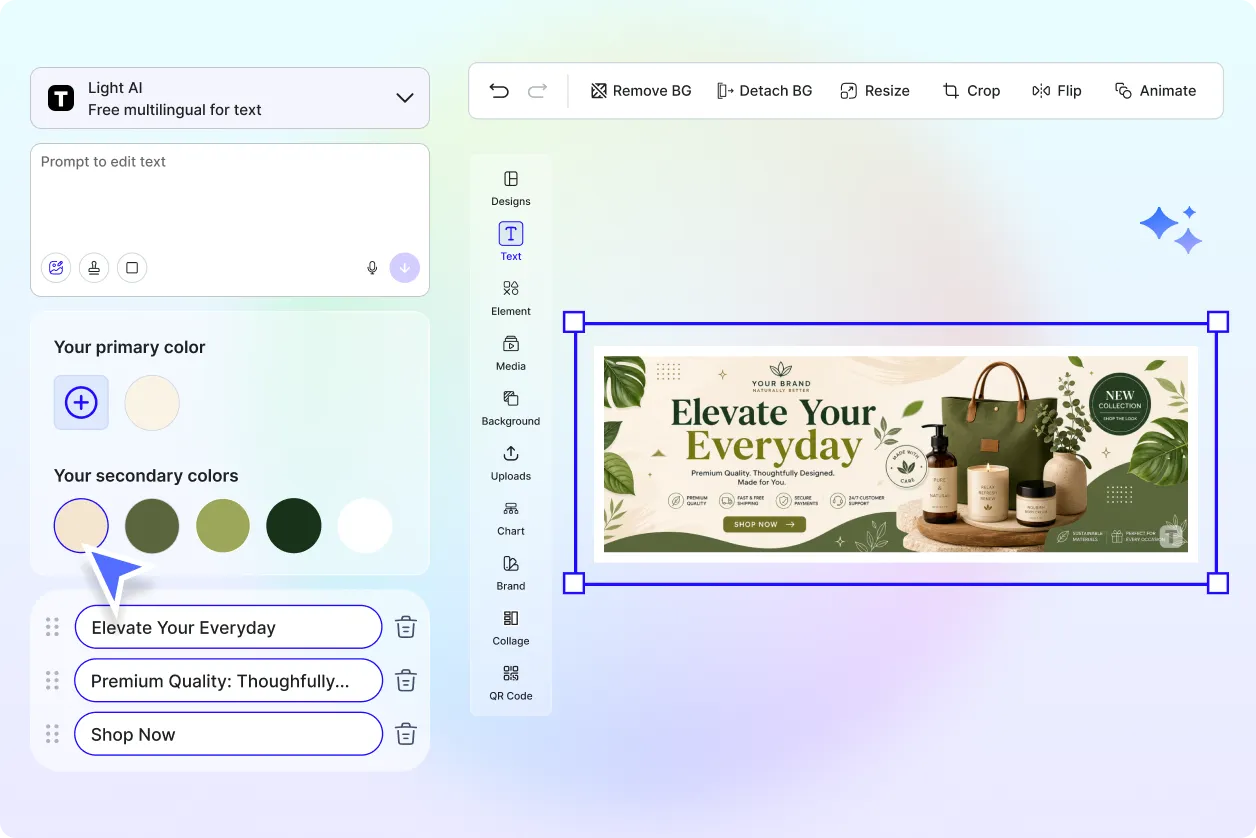Expand the Light AI model dropdown
The height and width of the screenshot is (838, 1256).
pyautogui.click(x=405, y=98)
